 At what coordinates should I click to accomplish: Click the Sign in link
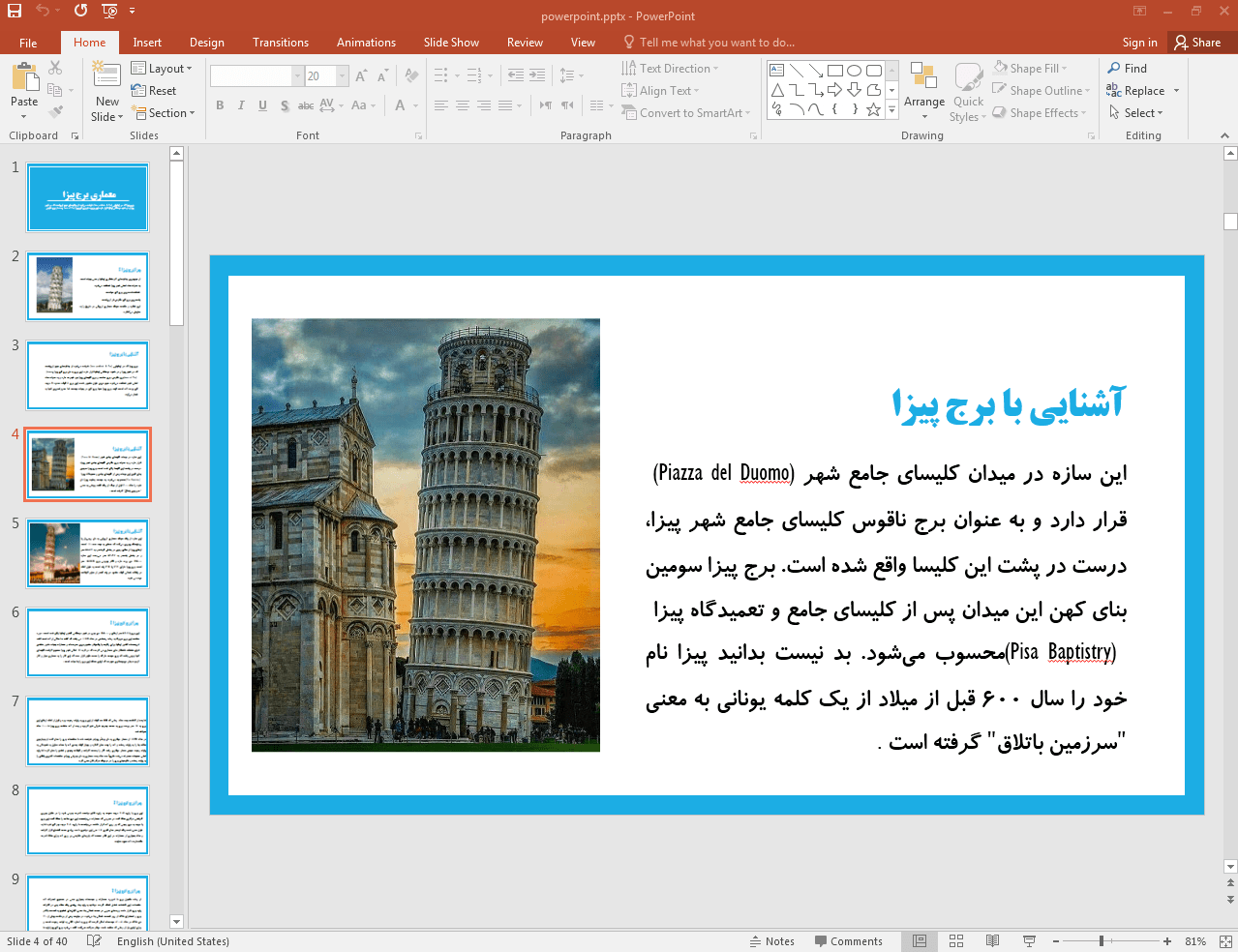pyautogui.click(x=1139, y=43)
